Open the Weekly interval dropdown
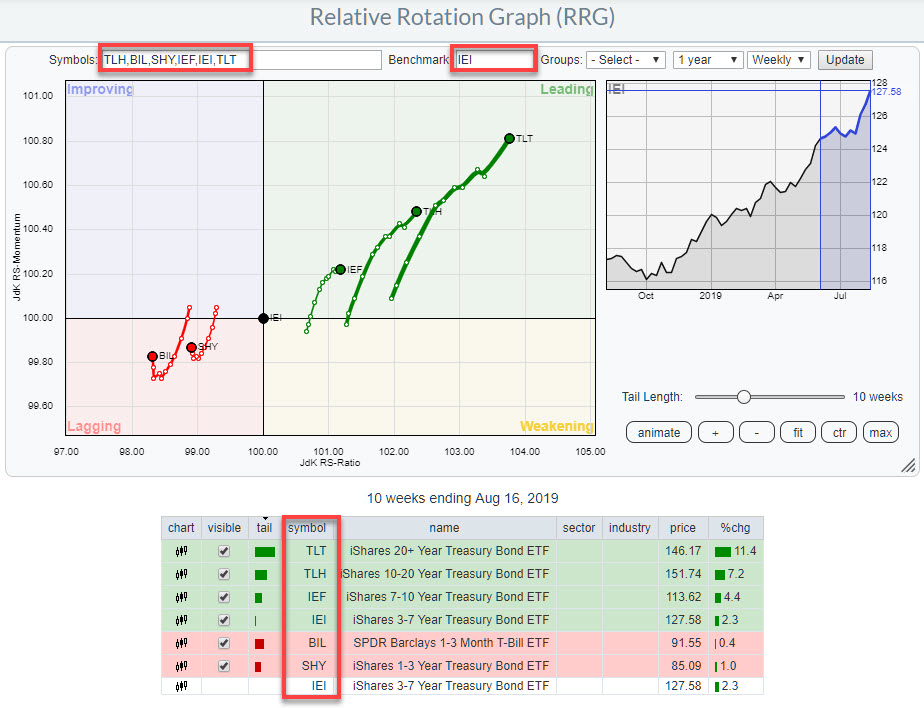The height and width of the screenshot is (708, 924). 778,60
